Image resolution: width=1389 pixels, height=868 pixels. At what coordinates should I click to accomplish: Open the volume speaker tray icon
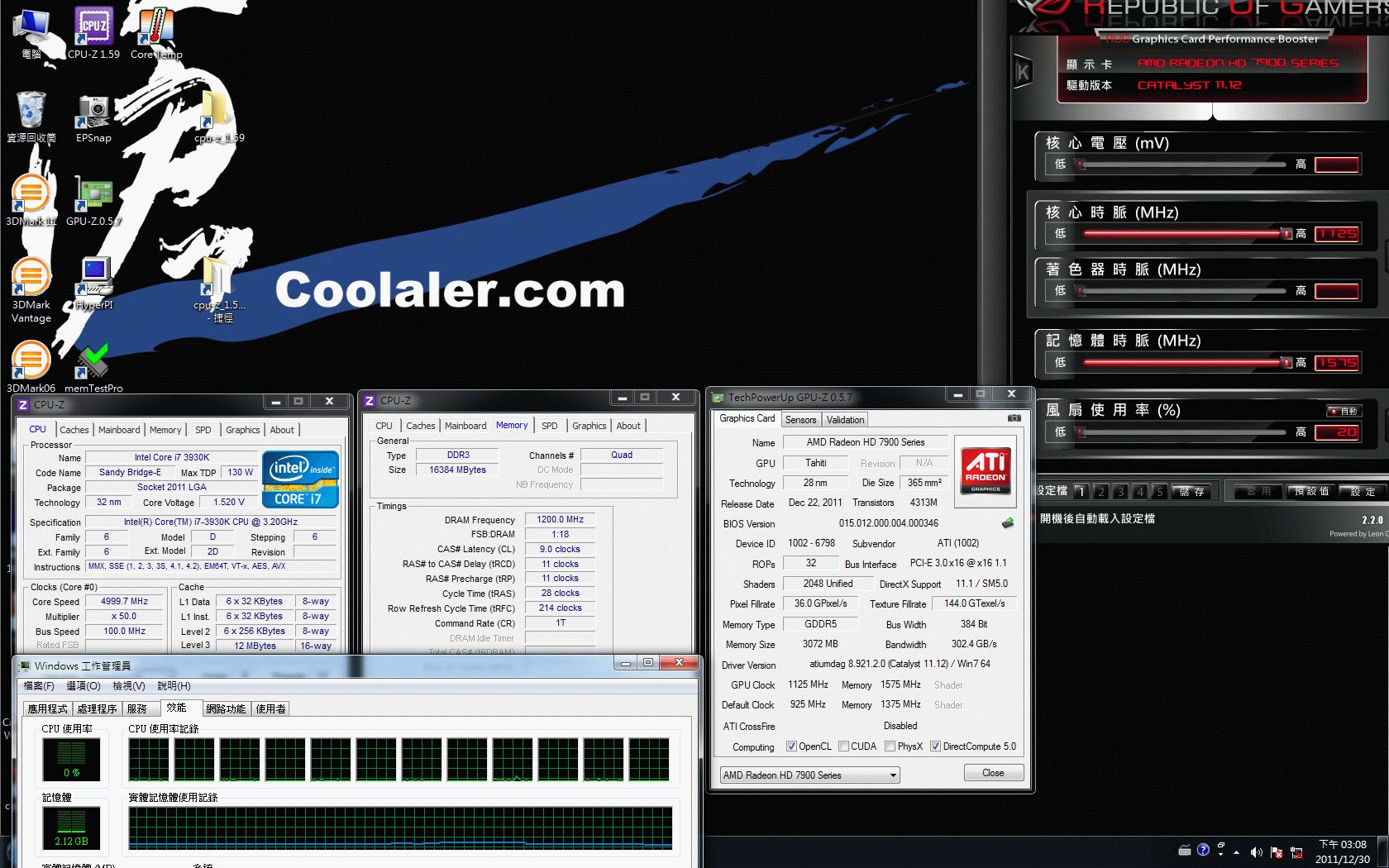(1256, 852)
